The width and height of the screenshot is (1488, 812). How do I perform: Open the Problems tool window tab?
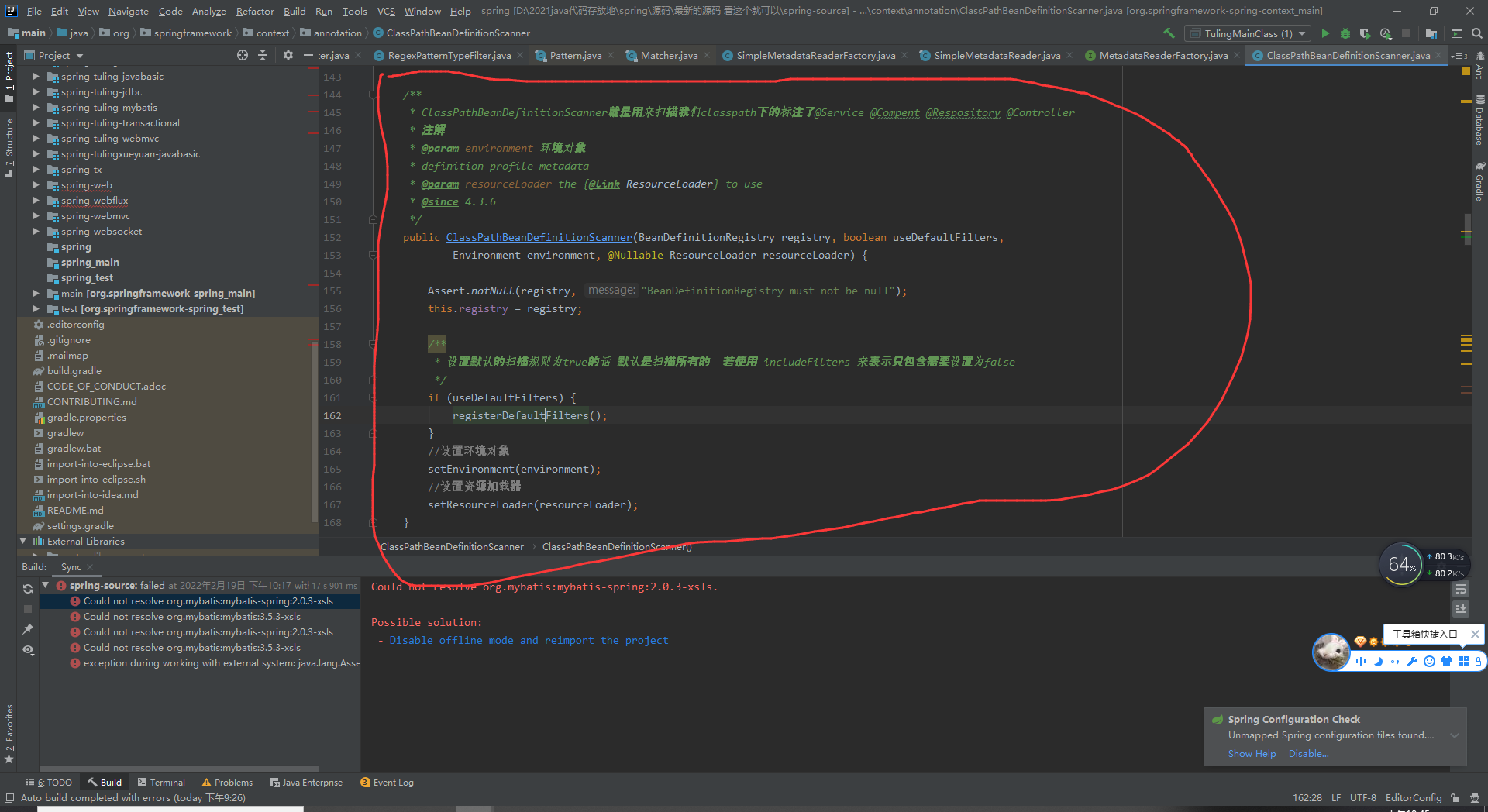point(227,783)
